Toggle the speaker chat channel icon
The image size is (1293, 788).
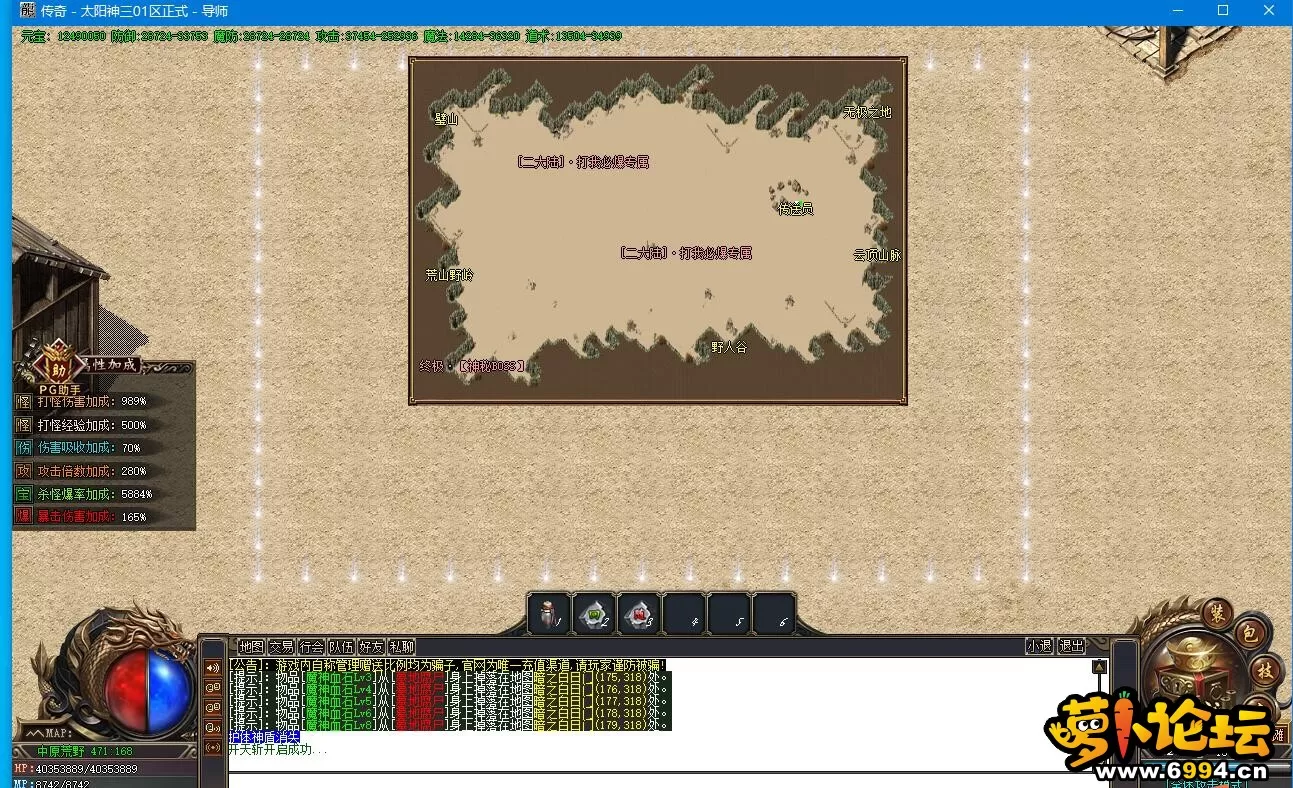tap(213, 667)
